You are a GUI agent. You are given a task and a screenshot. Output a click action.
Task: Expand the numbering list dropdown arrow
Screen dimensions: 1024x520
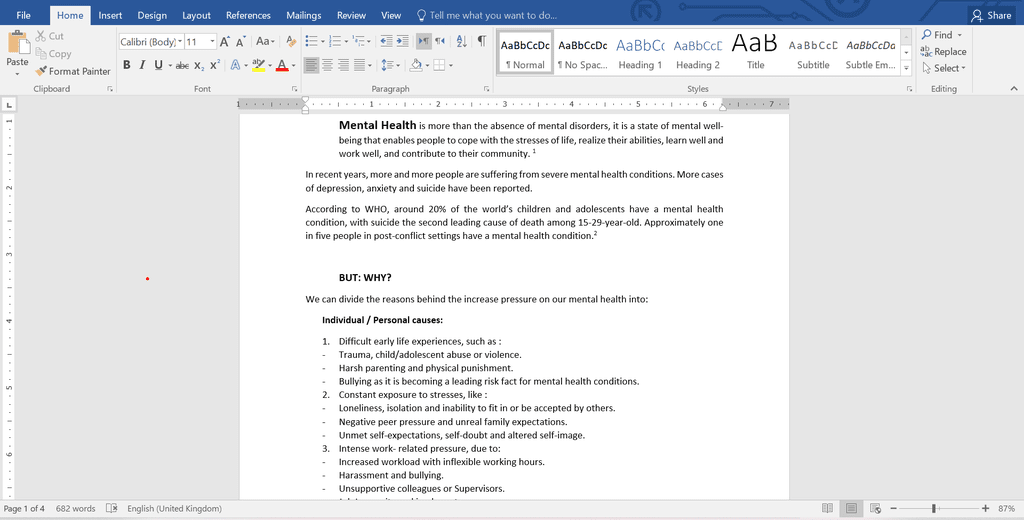(345, 42)
